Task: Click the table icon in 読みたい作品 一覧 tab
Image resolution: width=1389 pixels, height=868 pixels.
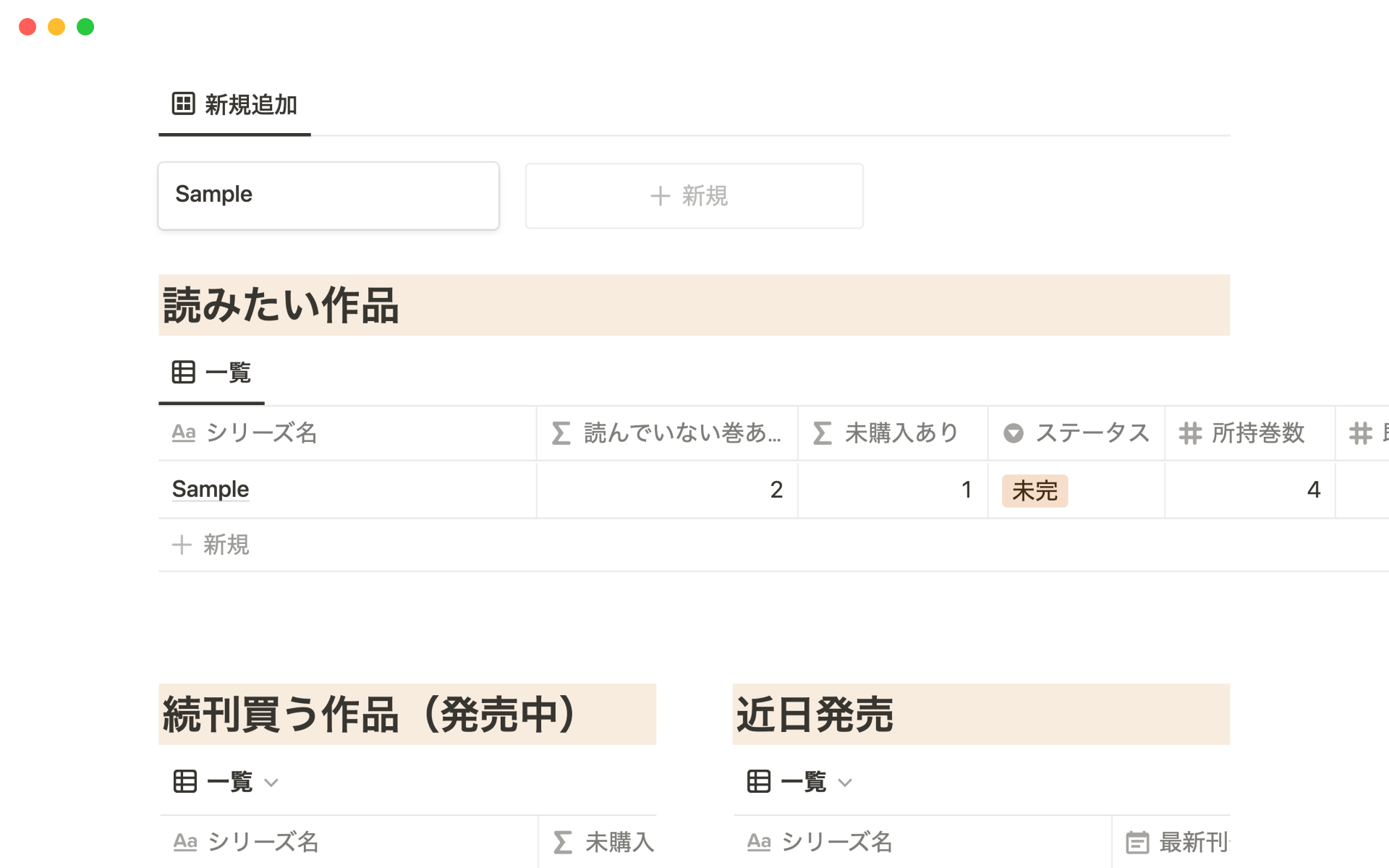Action: tap(183, 373)
